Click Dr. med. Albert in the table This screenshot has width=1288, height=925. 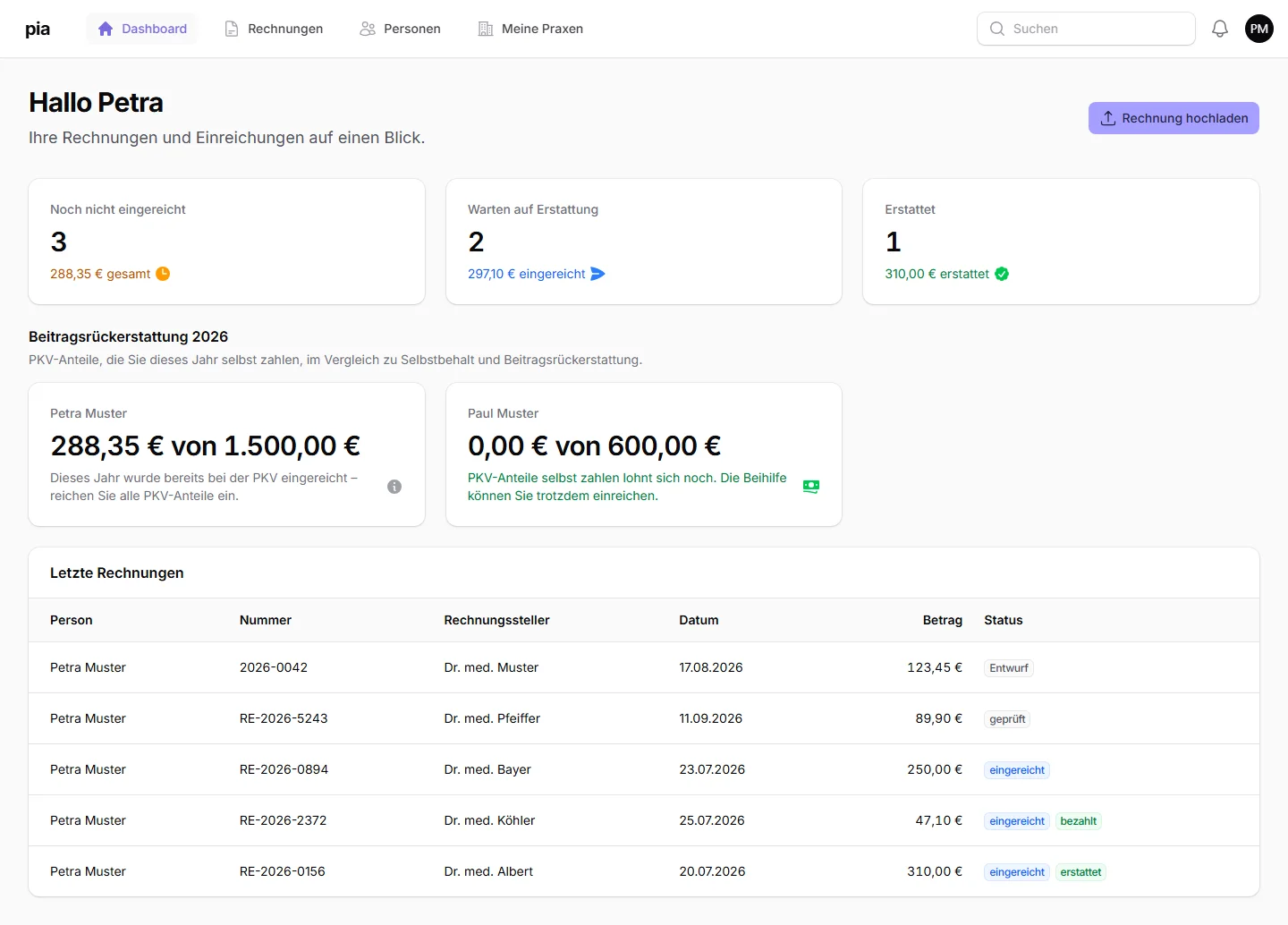488,871
